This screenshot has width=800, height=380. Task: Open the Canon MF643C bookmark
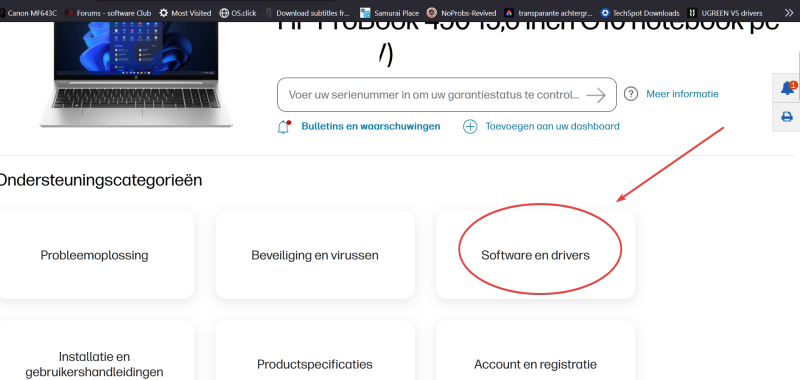(28, 13)
